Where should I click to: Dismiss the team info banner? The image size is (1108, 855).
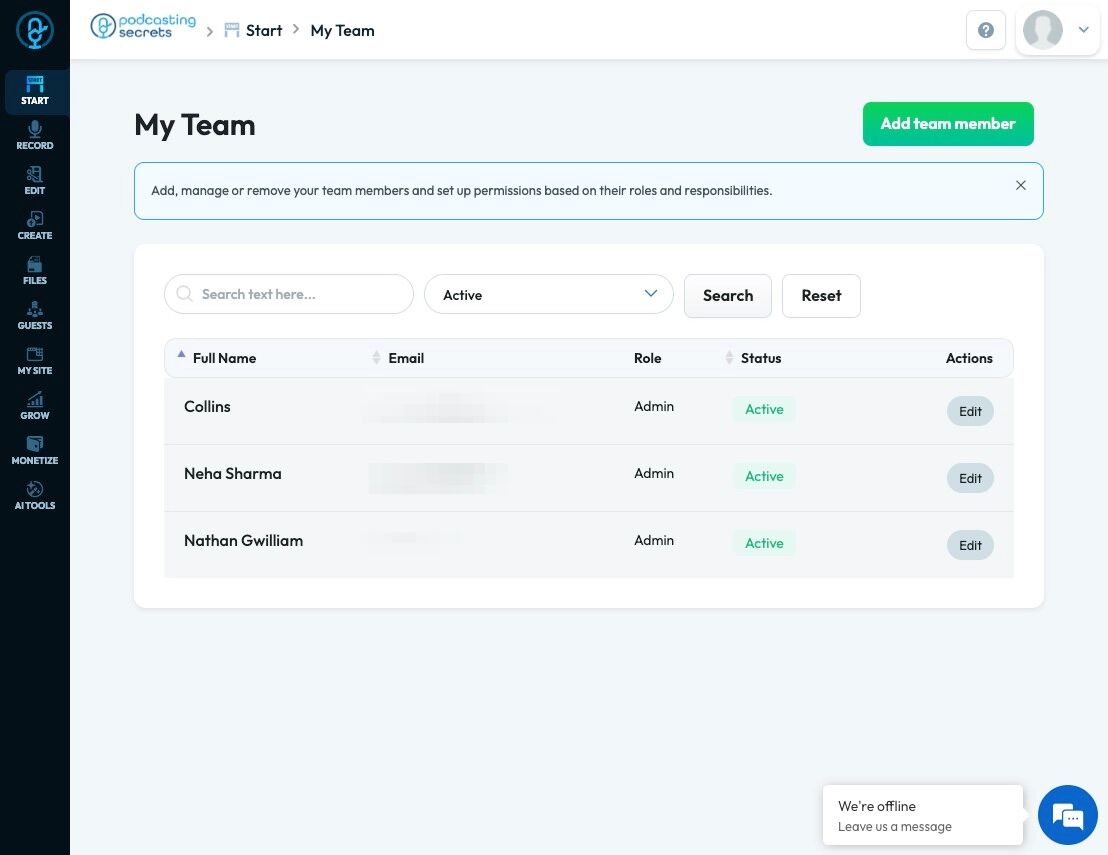click(x=1020, y=185)
